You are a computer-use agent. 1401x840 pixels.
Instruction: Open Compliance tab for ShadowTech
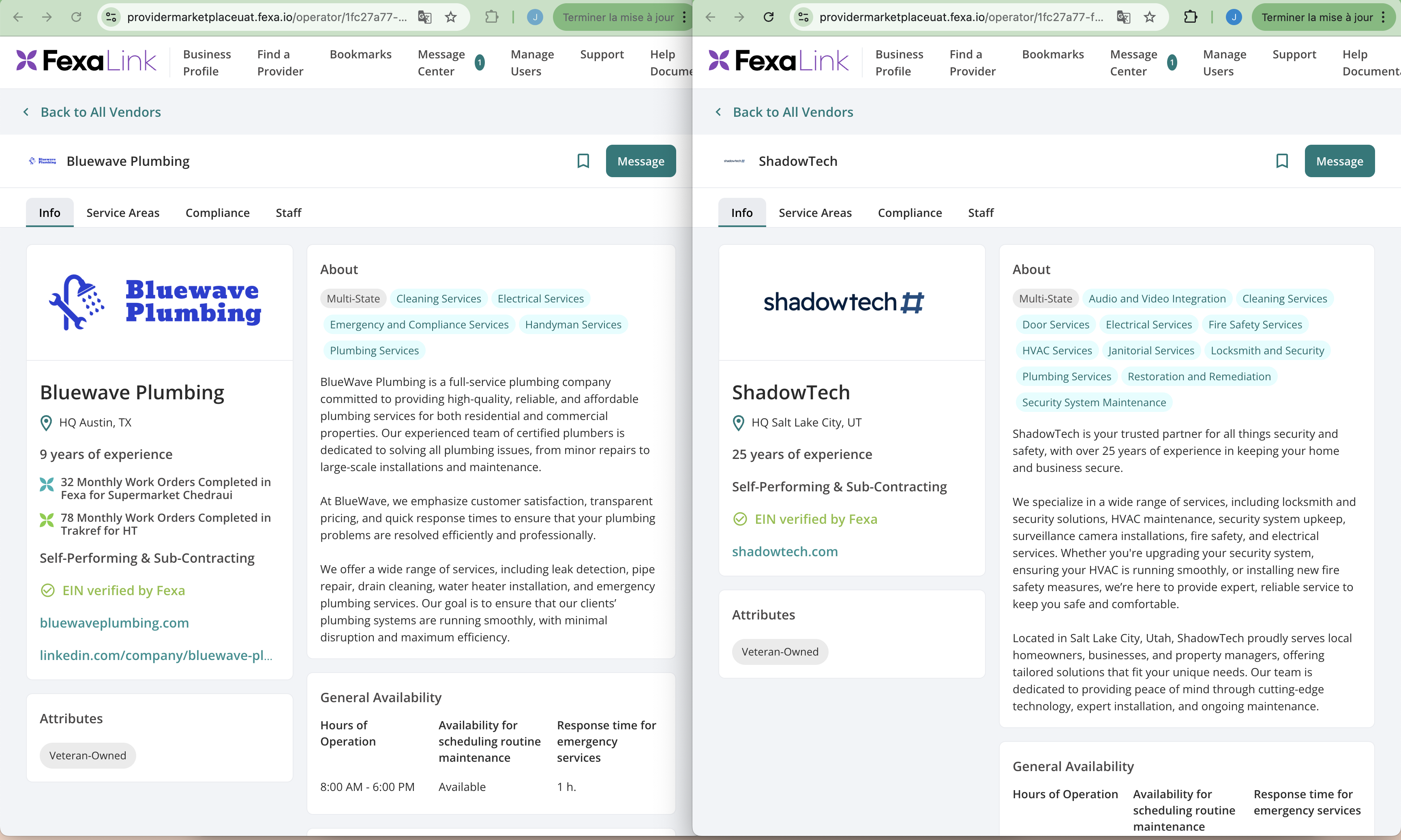coord(910,213)
